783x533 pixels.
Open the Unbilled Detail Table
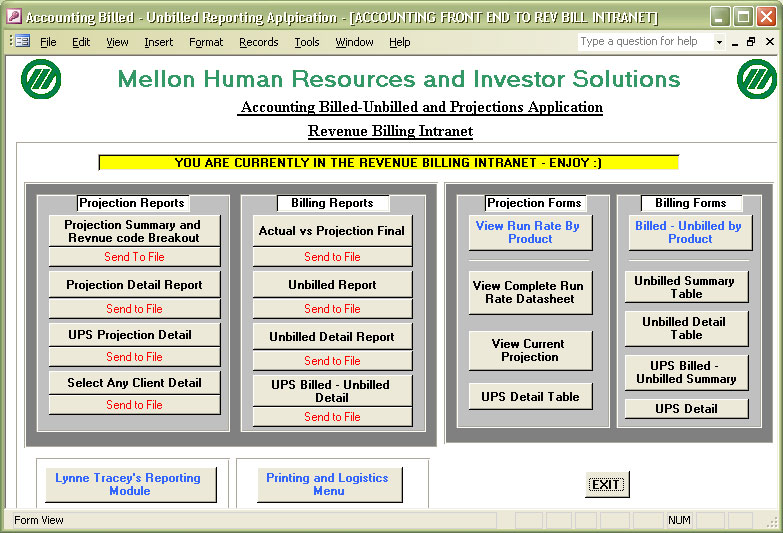[x=687, y=328]
